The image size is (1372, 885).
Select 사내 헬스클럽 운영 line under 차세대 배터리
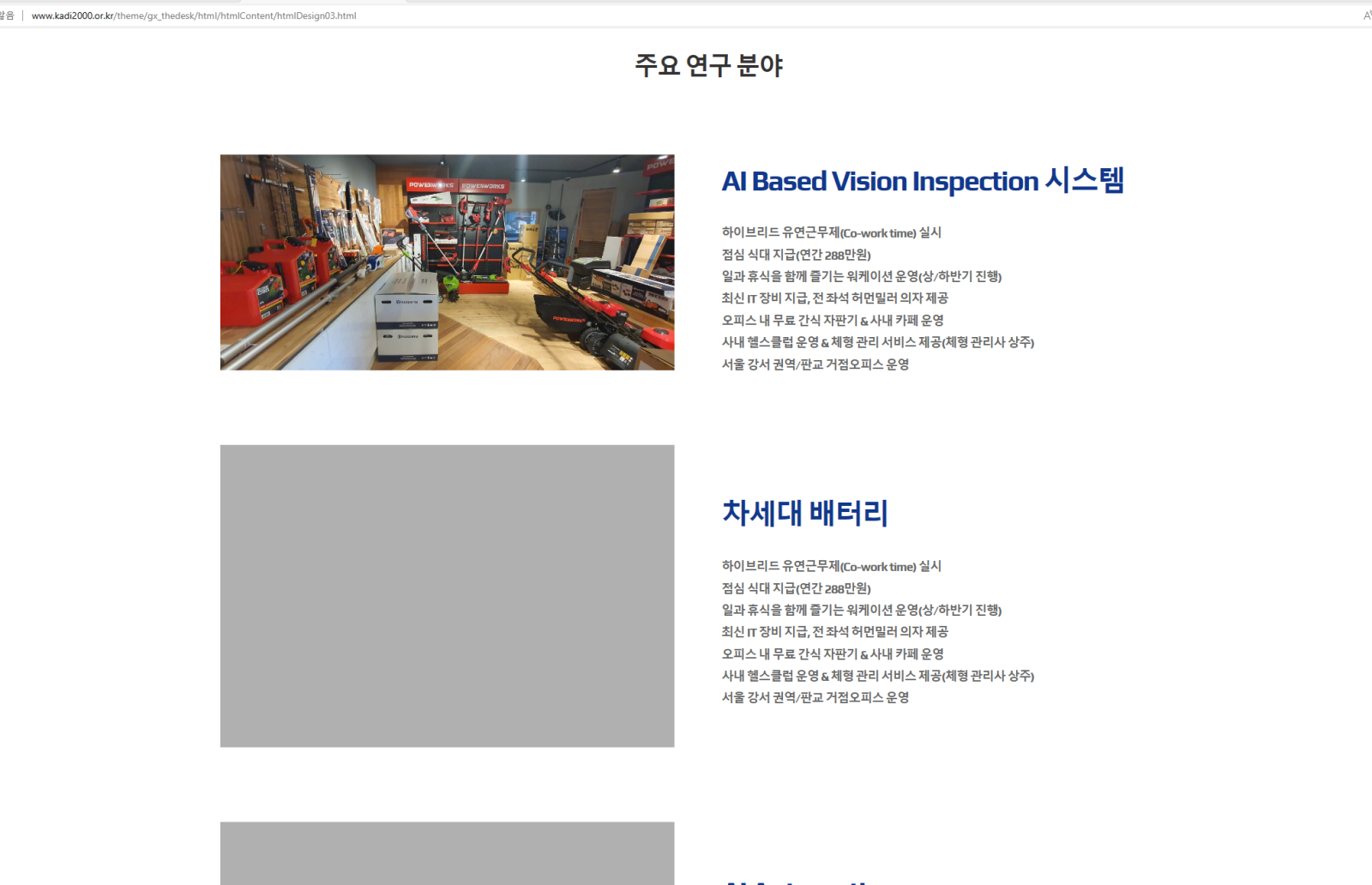[x=878, y=676]
